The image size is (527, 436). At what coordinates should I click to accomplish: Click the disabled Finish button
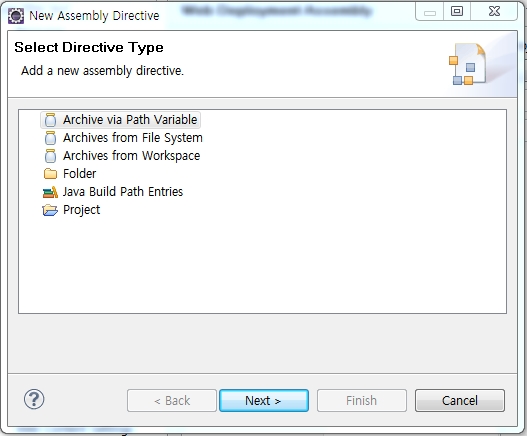[362, 400]
